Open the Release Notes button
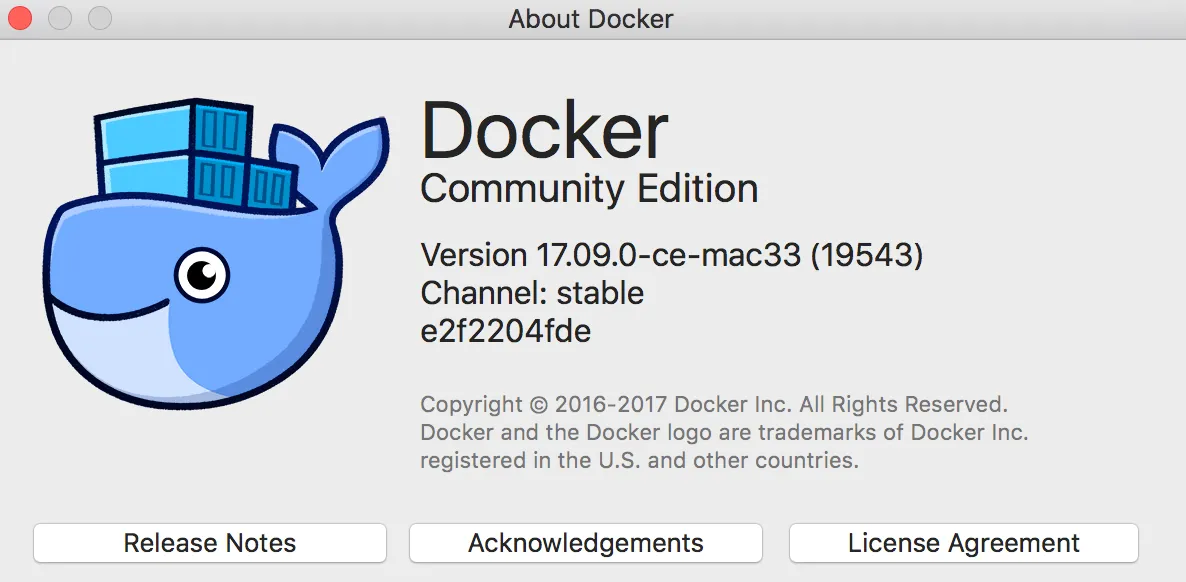 210,543
